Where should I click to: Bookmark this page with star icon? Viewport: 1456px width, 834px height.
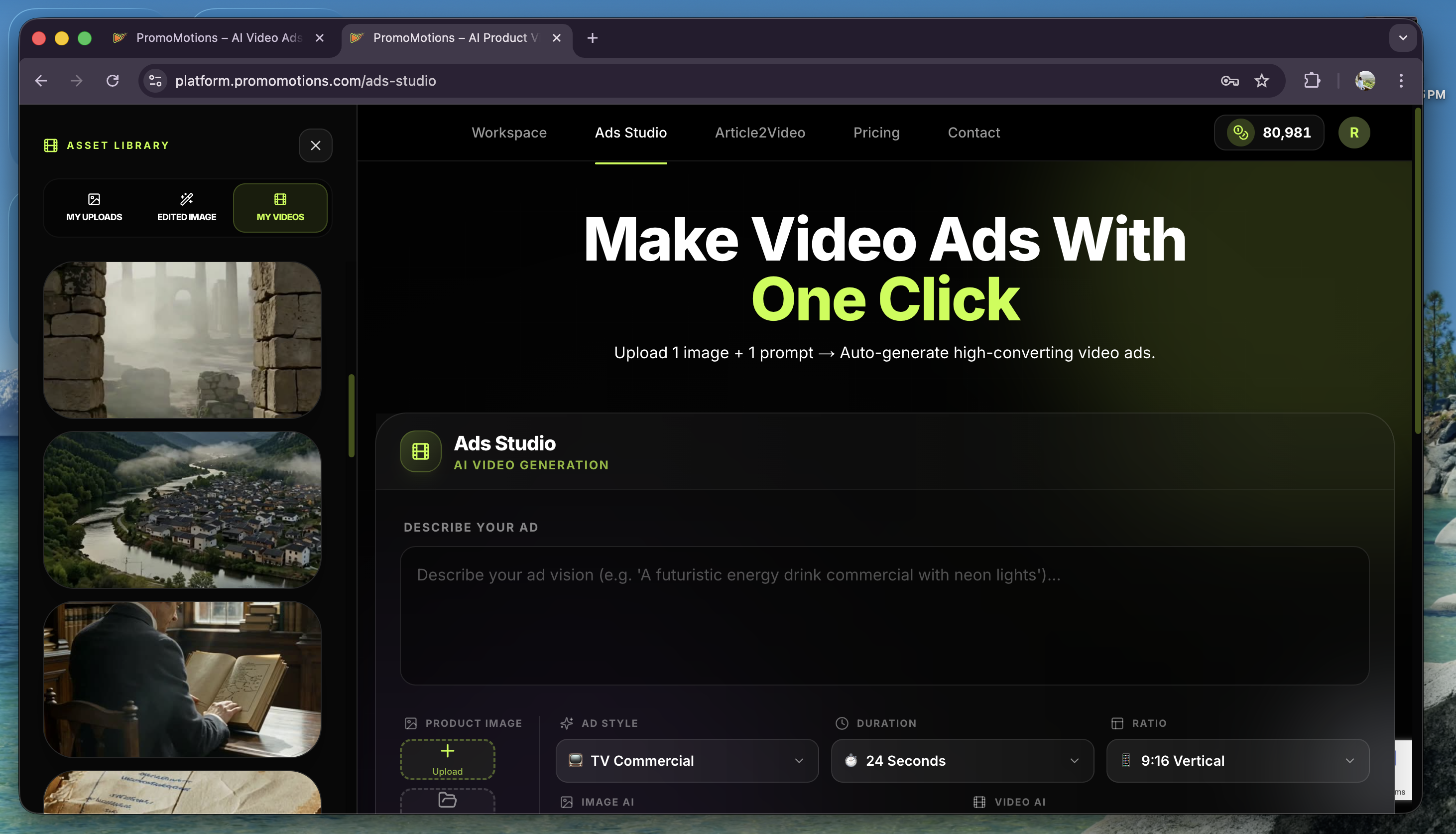click(x=1262, y=81)
